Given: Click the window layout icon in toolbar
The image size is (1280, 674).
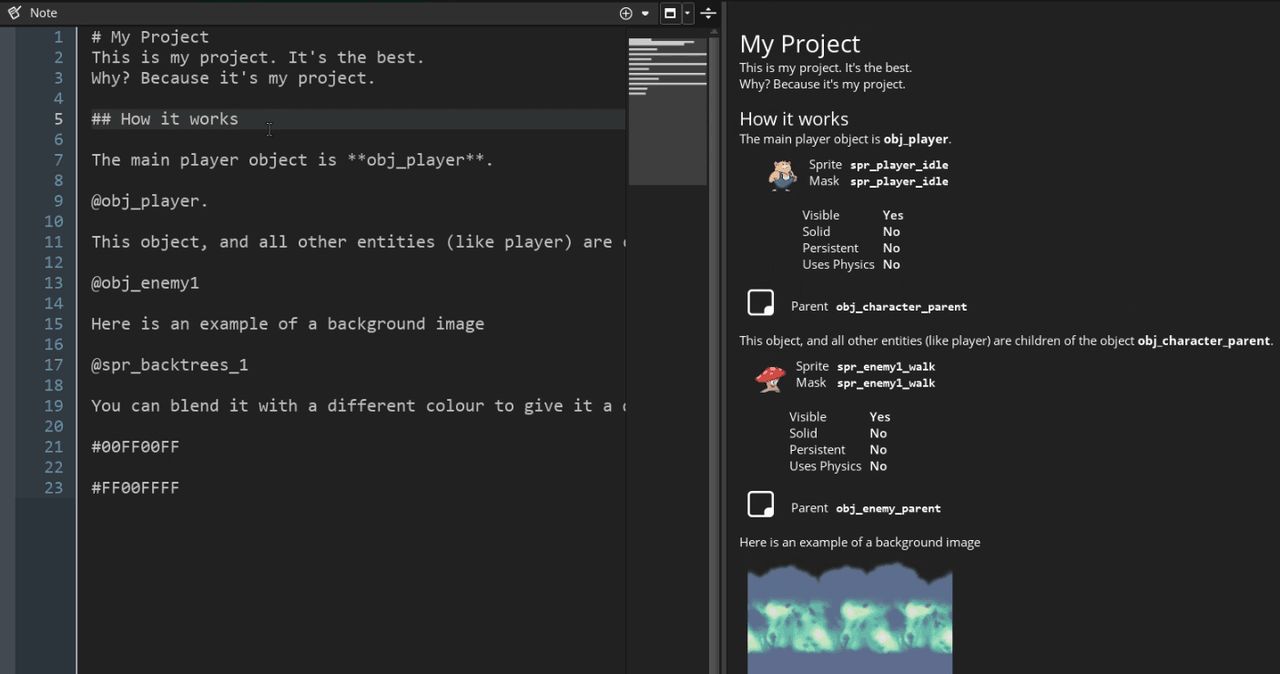Looking at the screenshot, I should [670, 13].
